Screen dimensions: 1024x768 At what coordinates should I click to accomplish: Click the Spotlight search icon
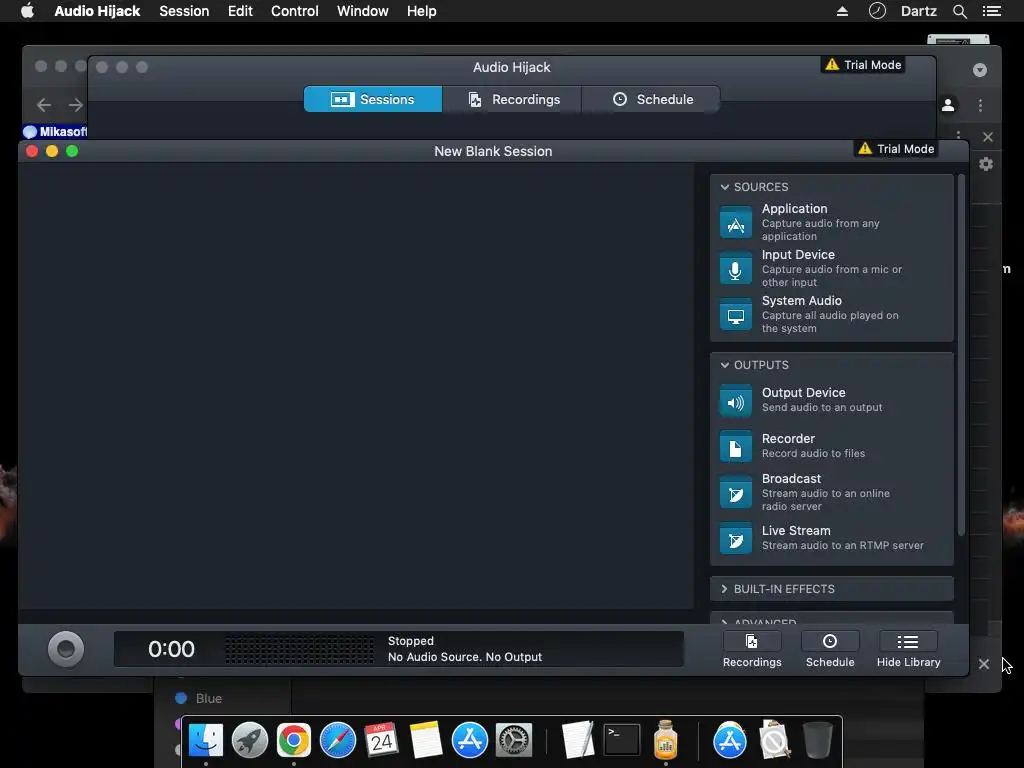tap(959, 11)
